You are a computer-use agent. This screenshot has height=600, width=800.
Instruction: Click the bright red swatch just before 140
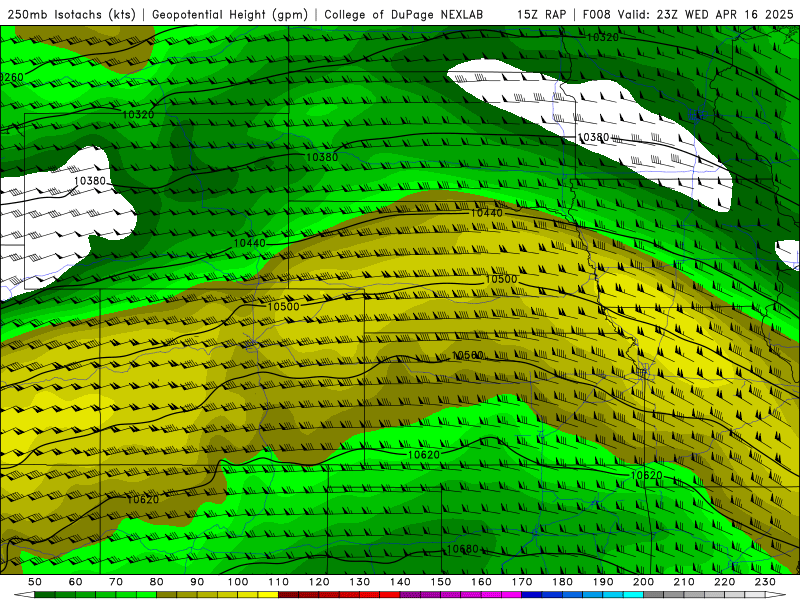click(390, 595)
